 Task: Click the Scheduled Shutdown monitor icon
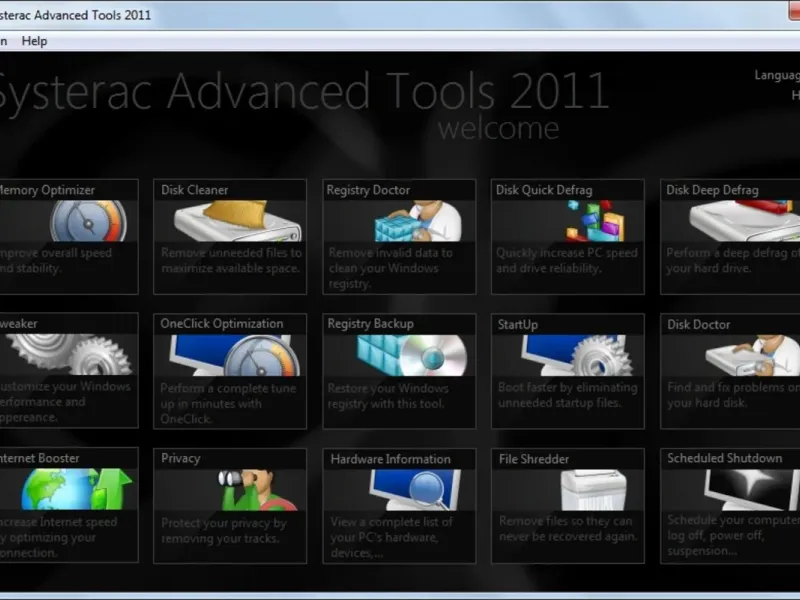[752, 490]
